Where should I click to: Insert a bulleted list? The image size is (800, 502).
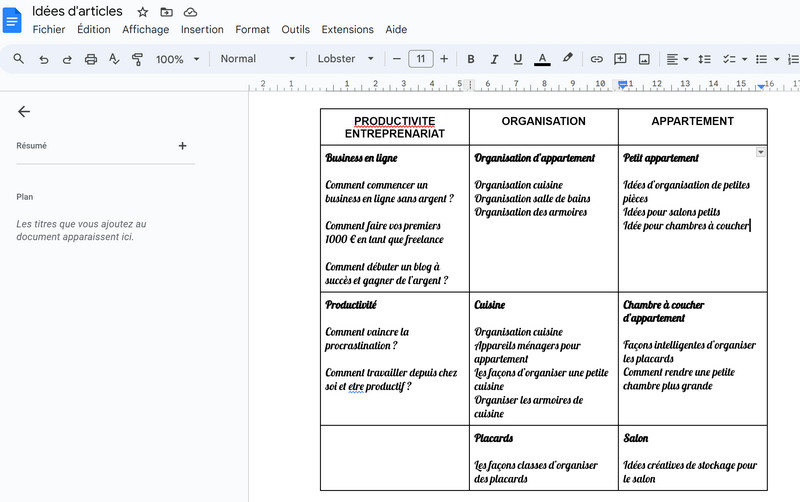[761, 59]
